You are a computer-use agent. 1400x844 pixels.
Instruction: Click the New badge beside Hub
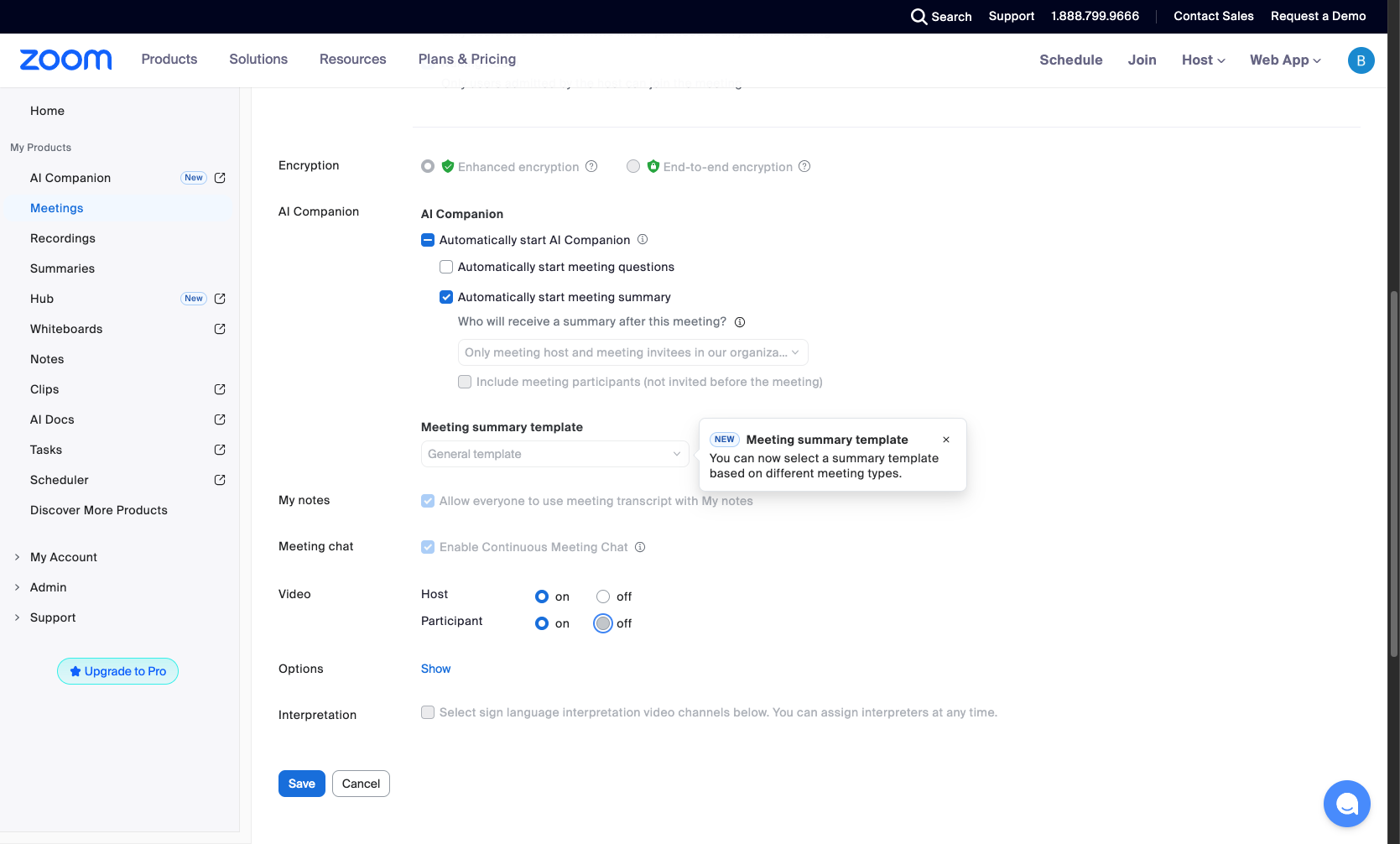[x=194, y=299]
